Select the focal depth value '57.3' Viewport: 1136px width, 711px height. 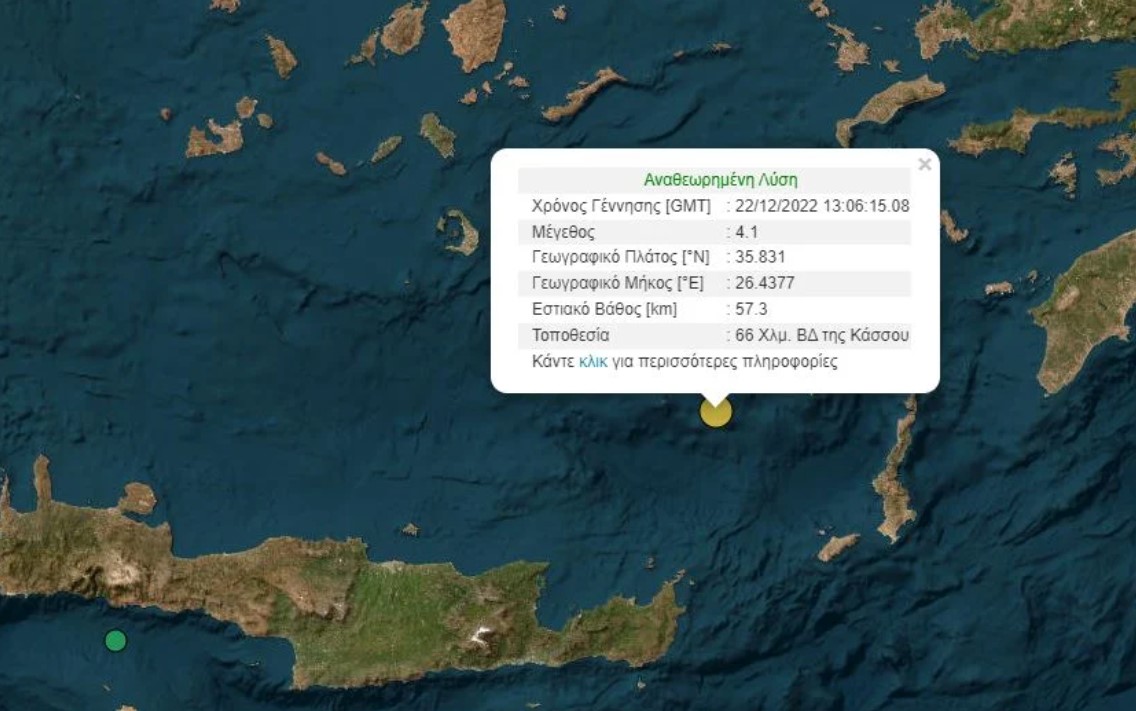pos(751,309)
